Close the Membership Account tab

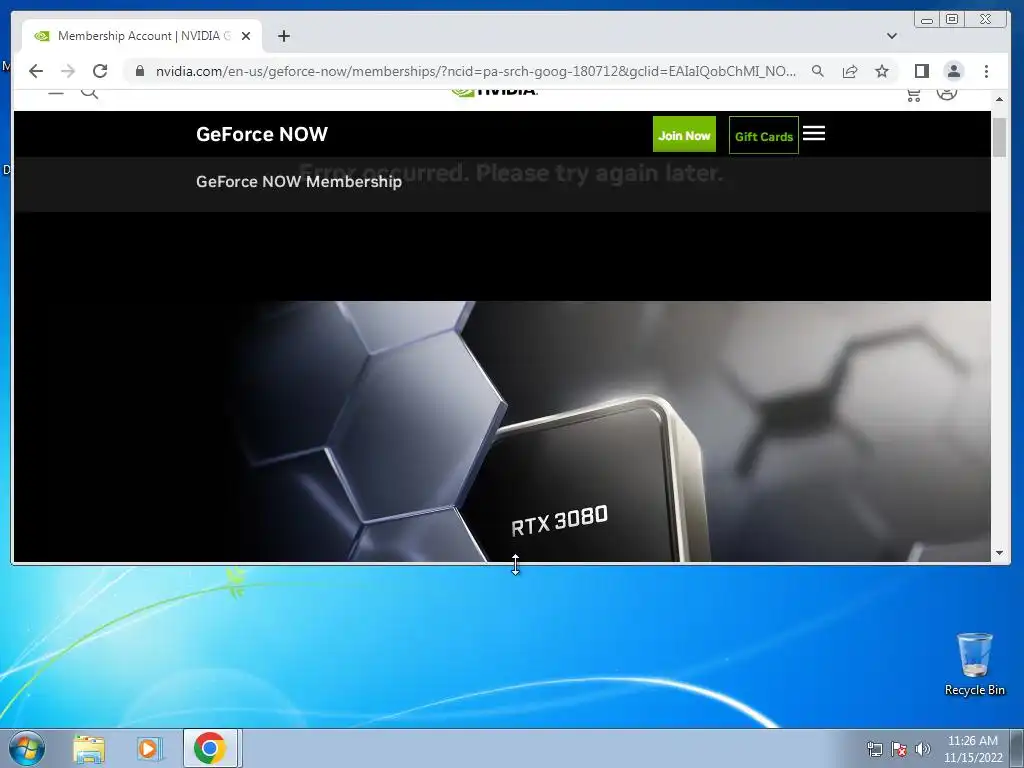(x=246, y=36)
